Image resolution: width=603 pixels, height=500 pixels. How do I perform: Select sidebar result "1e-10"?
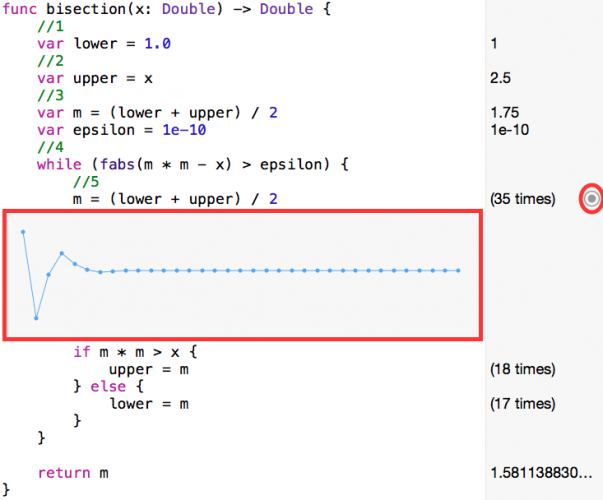pos(510,130)
